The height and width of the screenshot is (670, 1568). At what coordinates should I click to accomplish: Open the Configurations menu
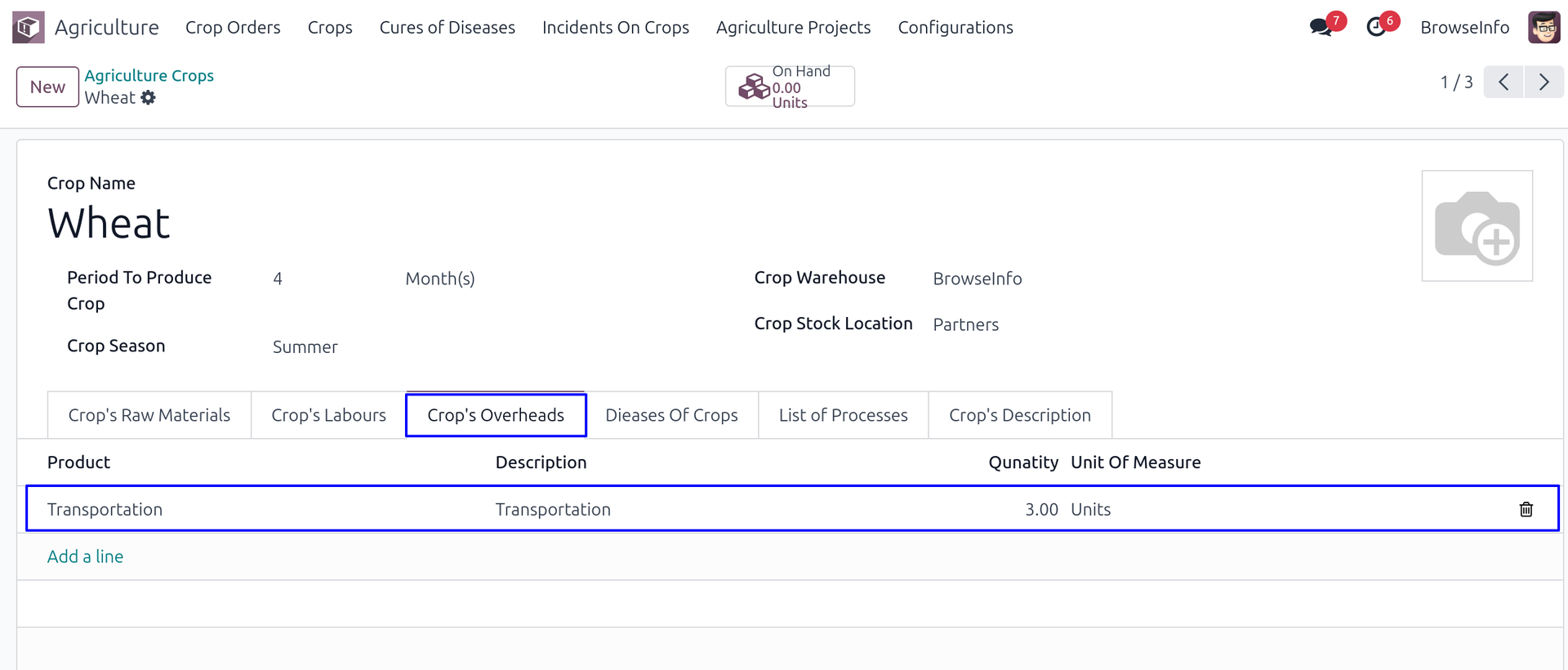(x=955, y=28)
